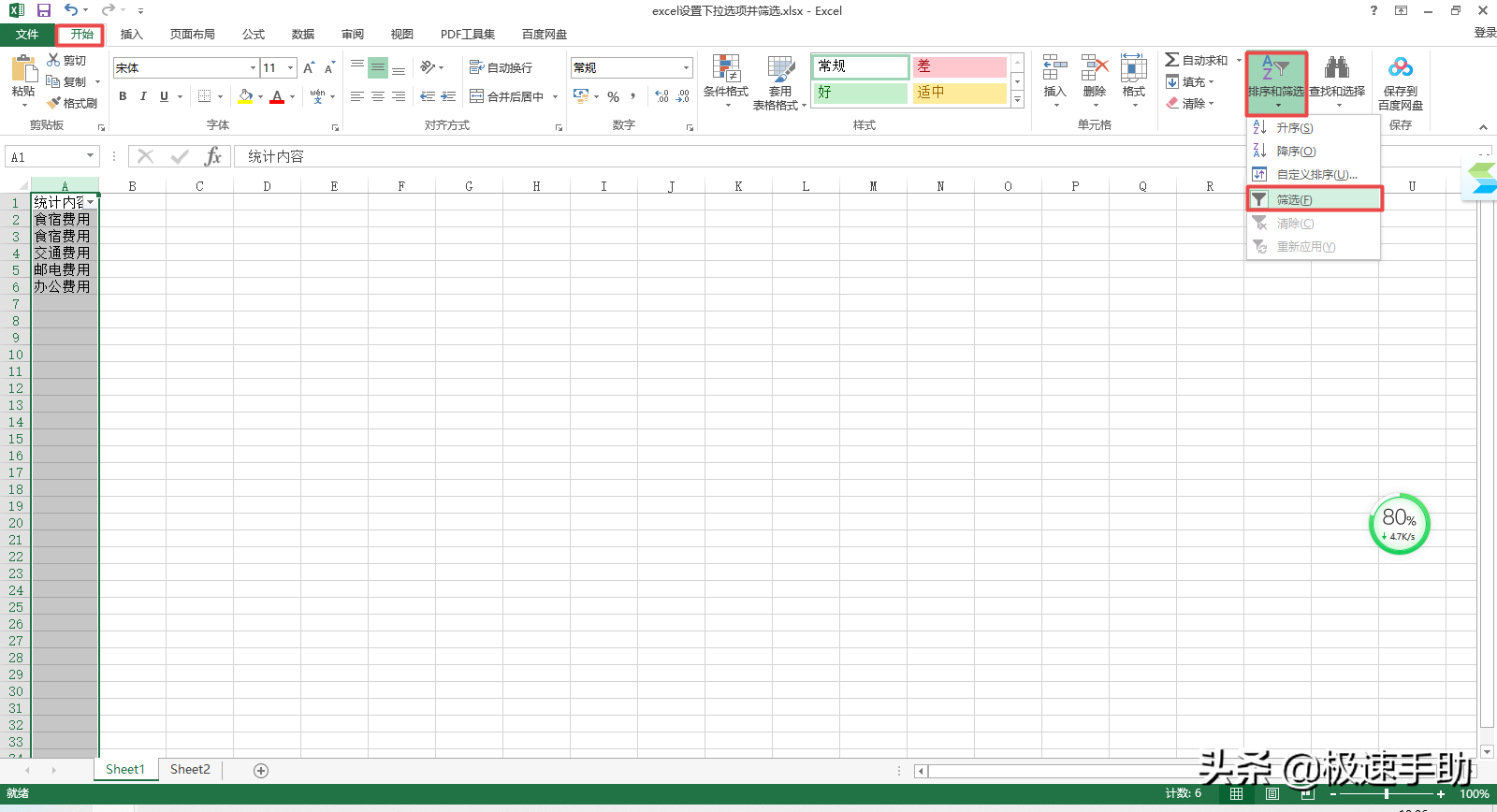
Task: Switch to Sheet2 tab
Action: [190, 770]
